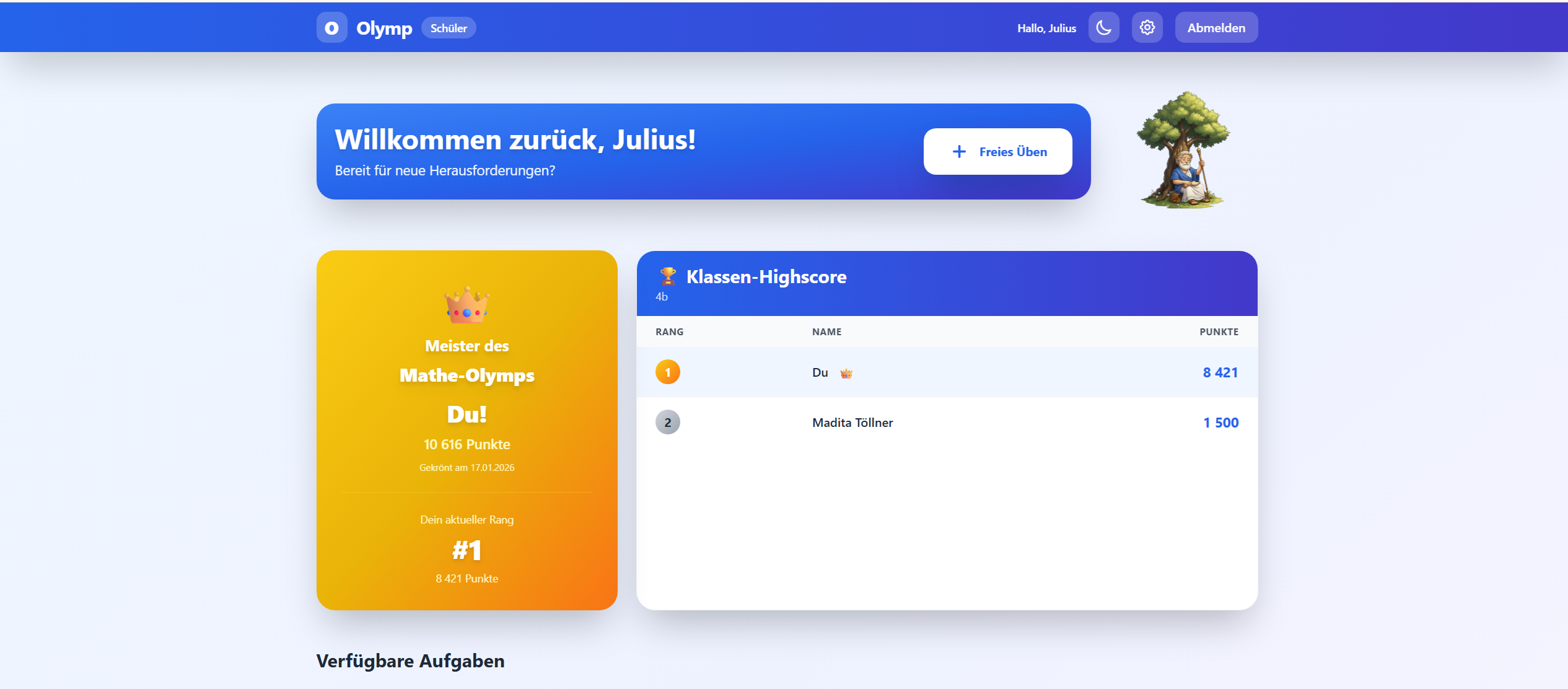1568x689 pixels.
Task: Select the orange rank 1 badge
Action: (x=667, y=372)
